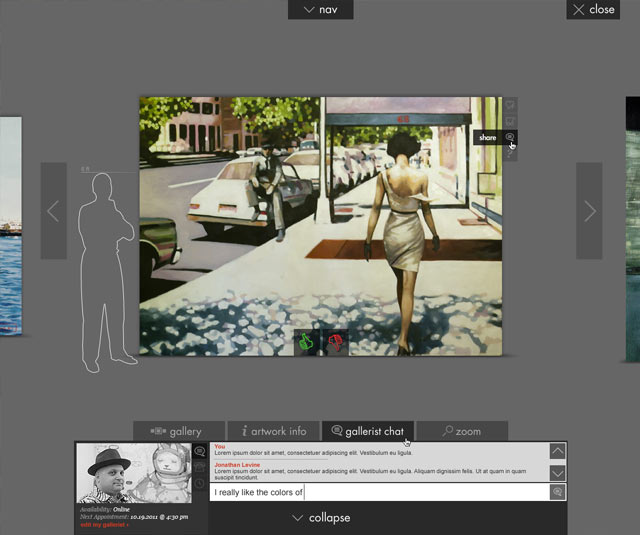Click the topmost icon in the artwork side strip
This screenshot has width=640, height=535.
click(x=510, y=105)
